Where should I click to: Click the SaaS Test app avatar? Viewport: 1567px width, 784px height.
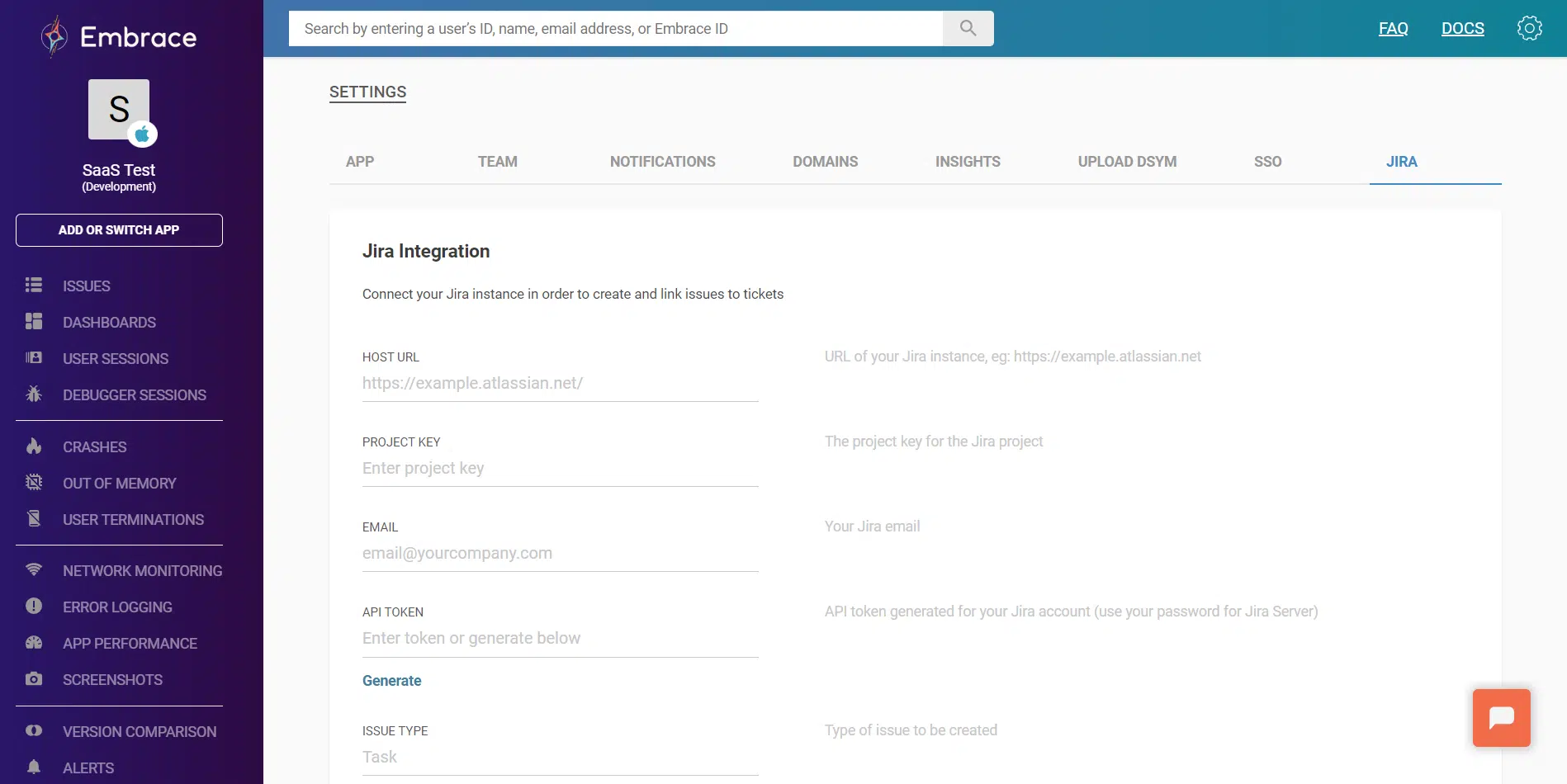coord(120,111)
